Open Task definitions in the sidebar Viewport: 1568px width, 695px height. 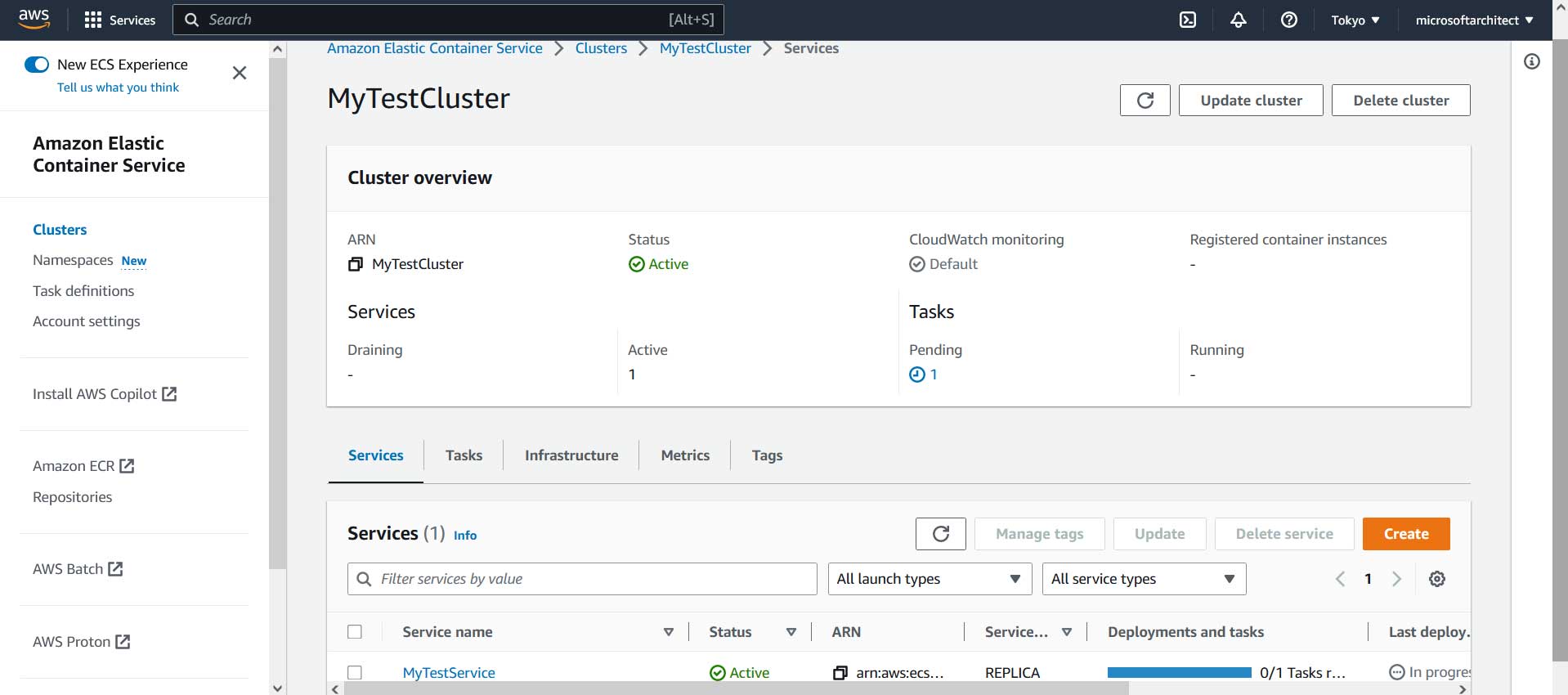pyautogui.click(x=83, y=291)
